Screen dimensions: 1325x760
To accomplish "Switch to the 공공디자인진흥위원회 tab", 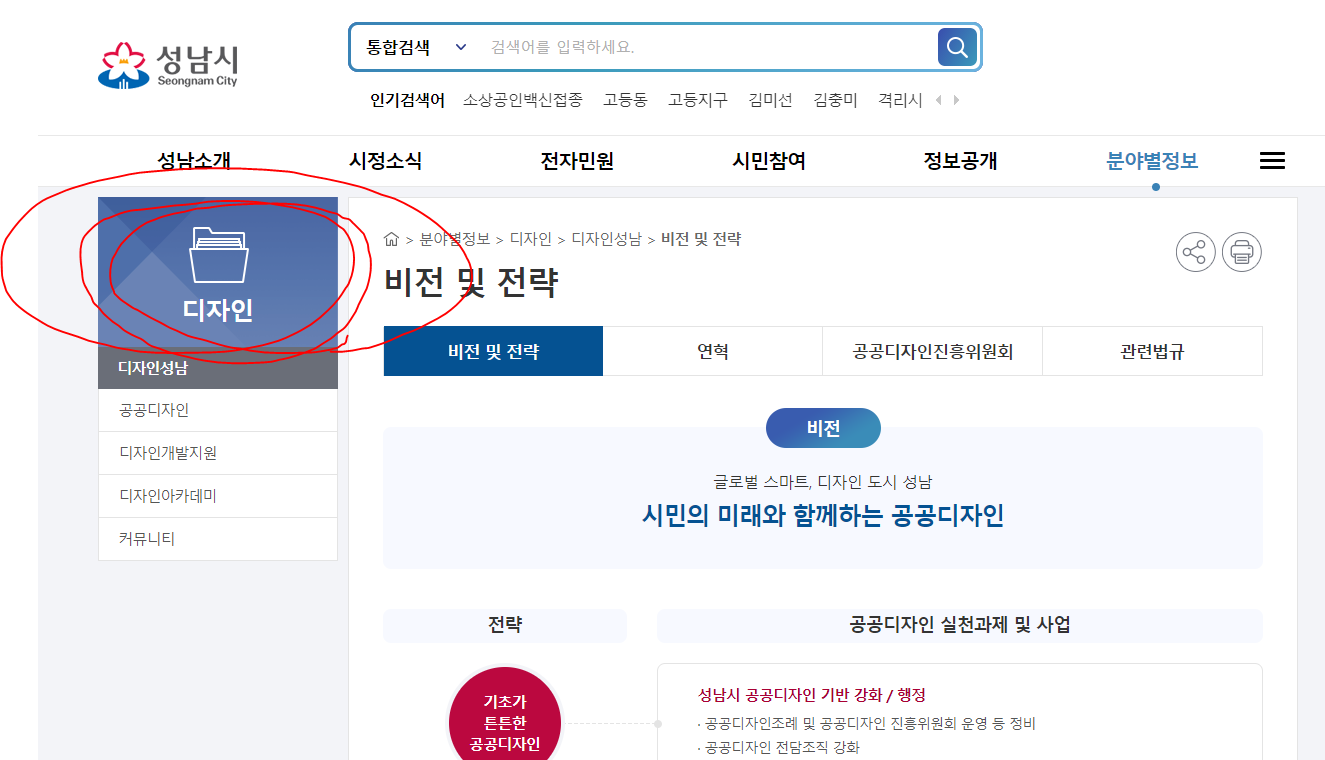I will 933,351.
